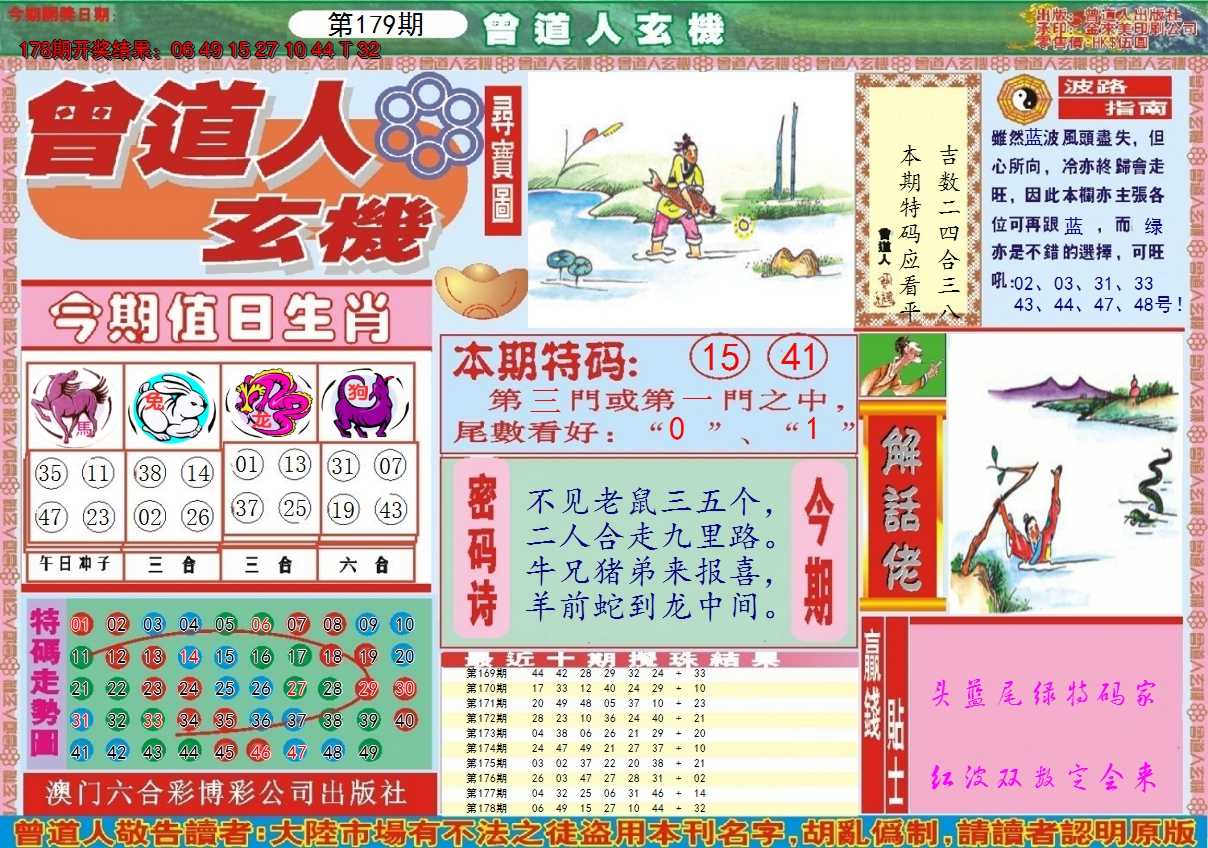Click the dragon zodiac icon
1208x848 pixels.
click(x=268, y=405)
